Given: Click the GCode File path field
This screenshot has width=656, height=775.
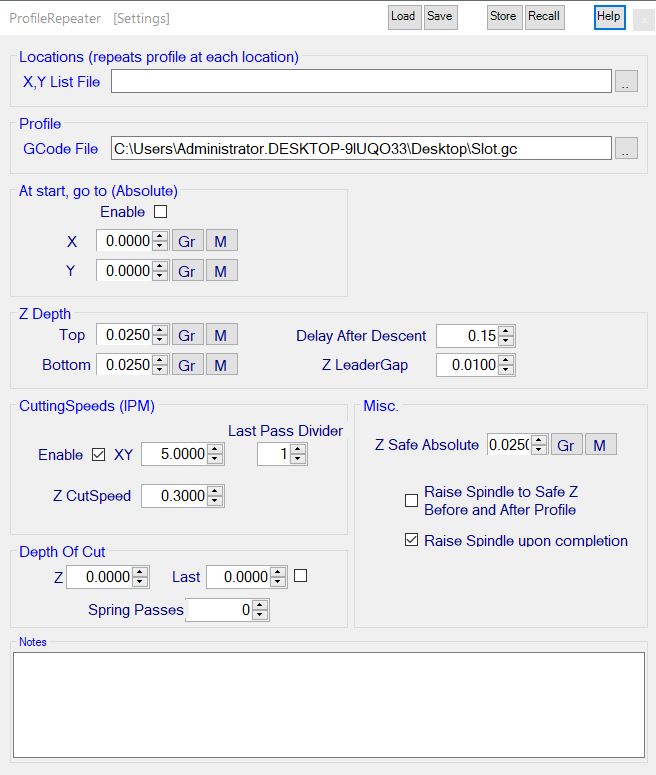Looking at the screenshot, I should 360,149.
